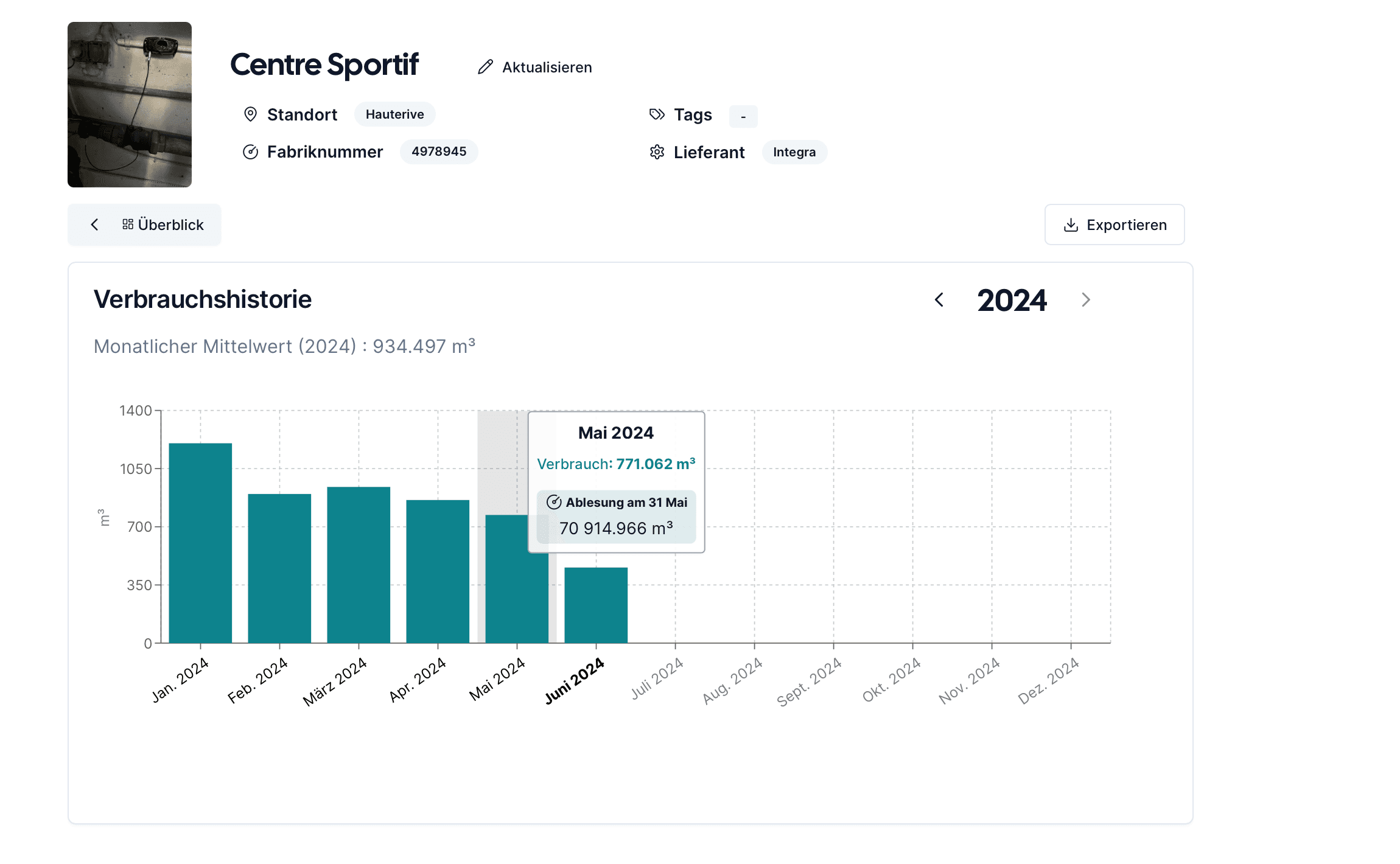Click the Aktualisieren link

pos(547,67)
